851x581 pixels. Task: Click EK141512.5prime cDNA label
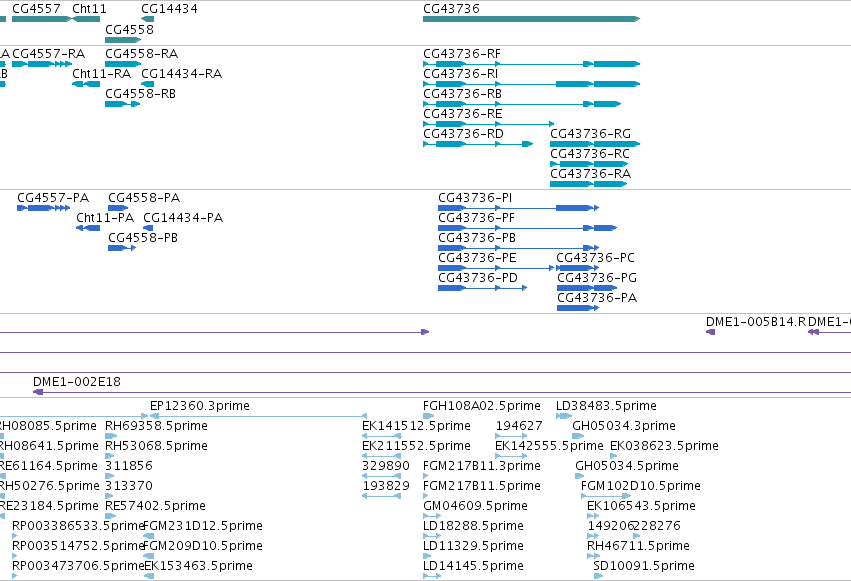pyautogui.click(x=416, y=426)
